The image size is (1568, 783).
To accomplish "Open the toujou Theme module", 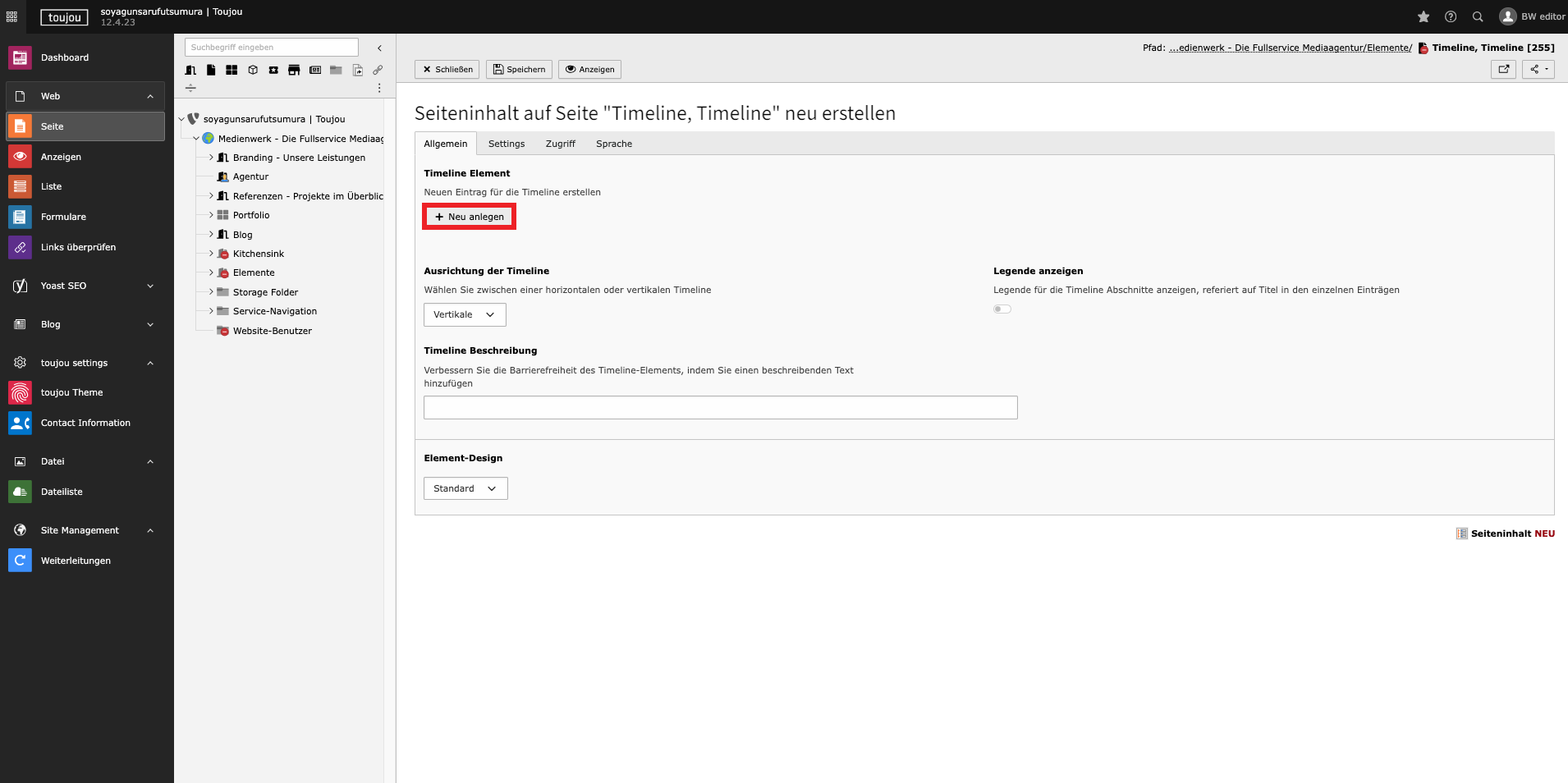I will click(x=71, y=392).
